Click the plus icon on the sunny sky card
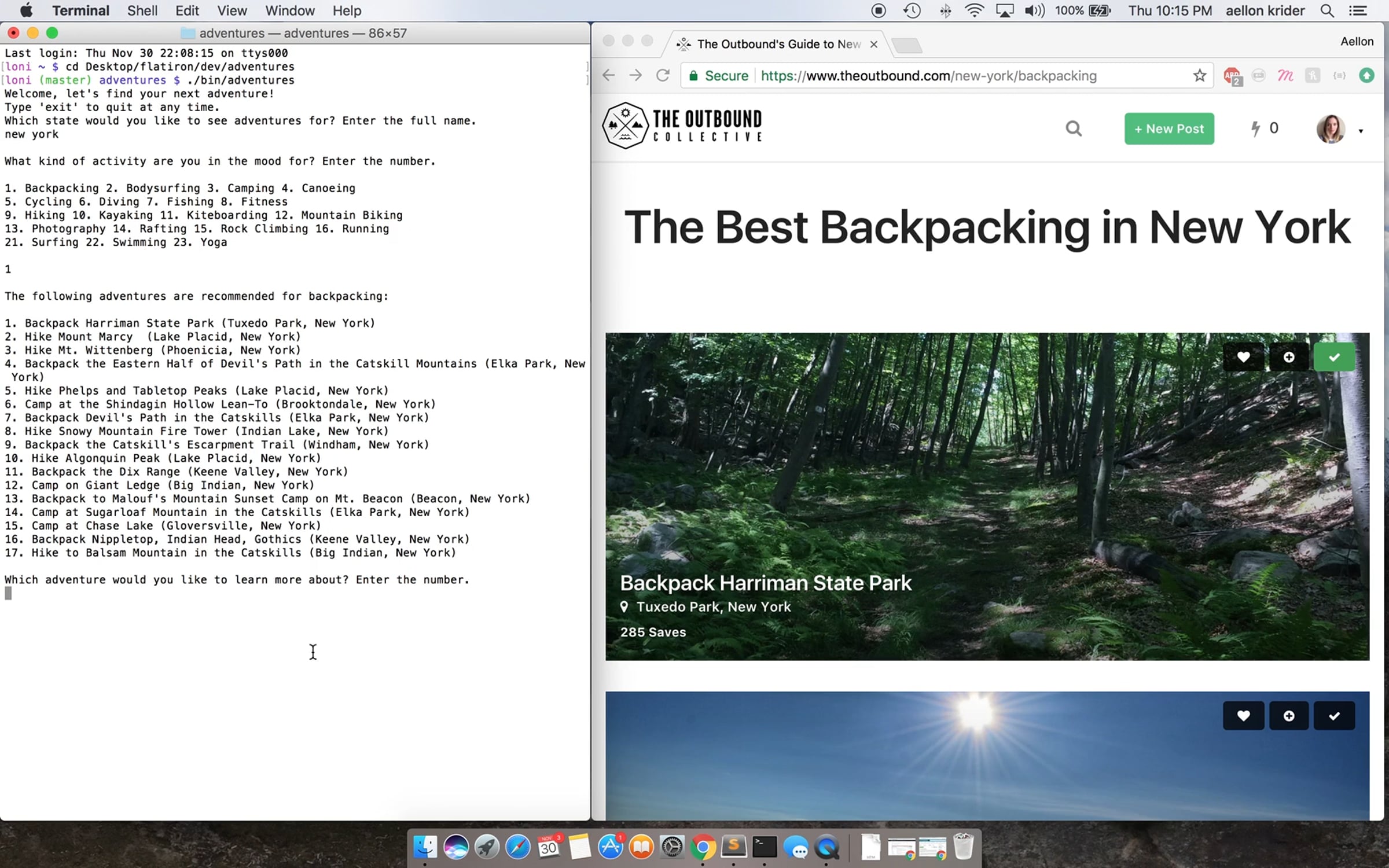This screenshot has height=868, width=1389. coord(1289,716)
